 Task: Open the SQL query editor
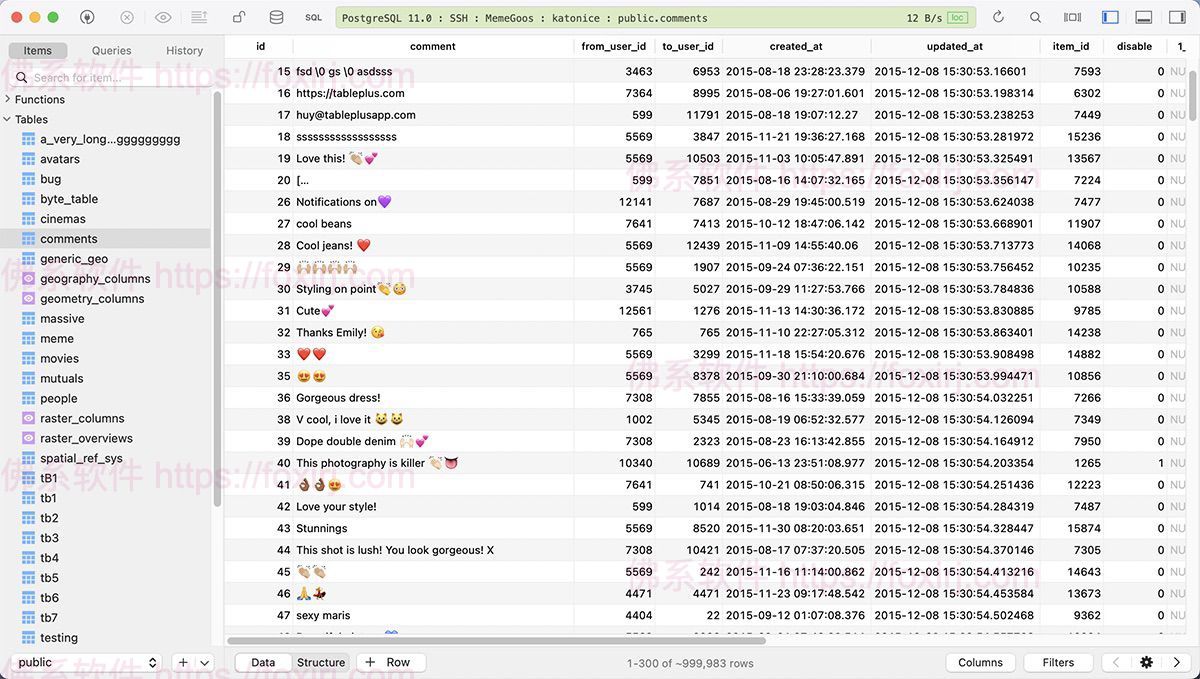point(313,17)
